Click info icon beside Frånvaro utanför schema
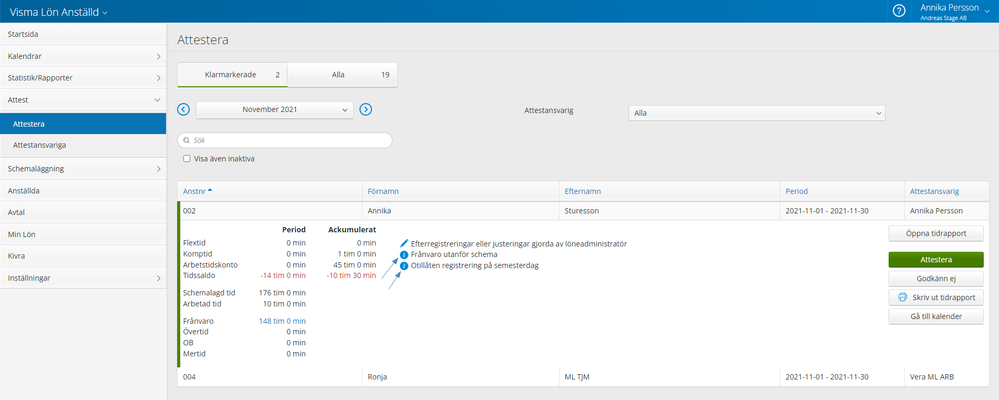This screenshot has width=999, height=400. tap(404, 254)
